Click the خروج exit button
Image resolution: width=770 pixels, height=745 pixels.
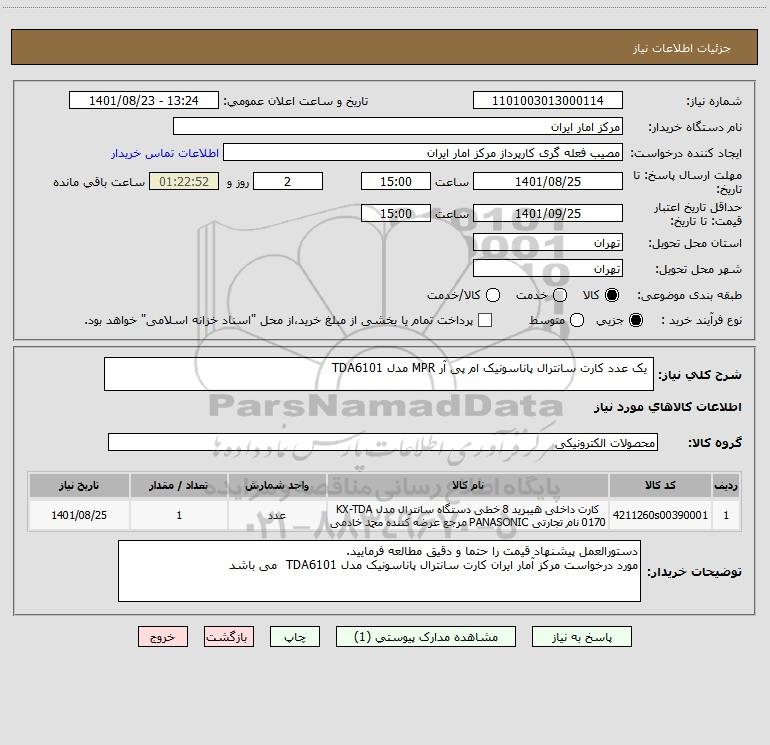pos(163,637)
